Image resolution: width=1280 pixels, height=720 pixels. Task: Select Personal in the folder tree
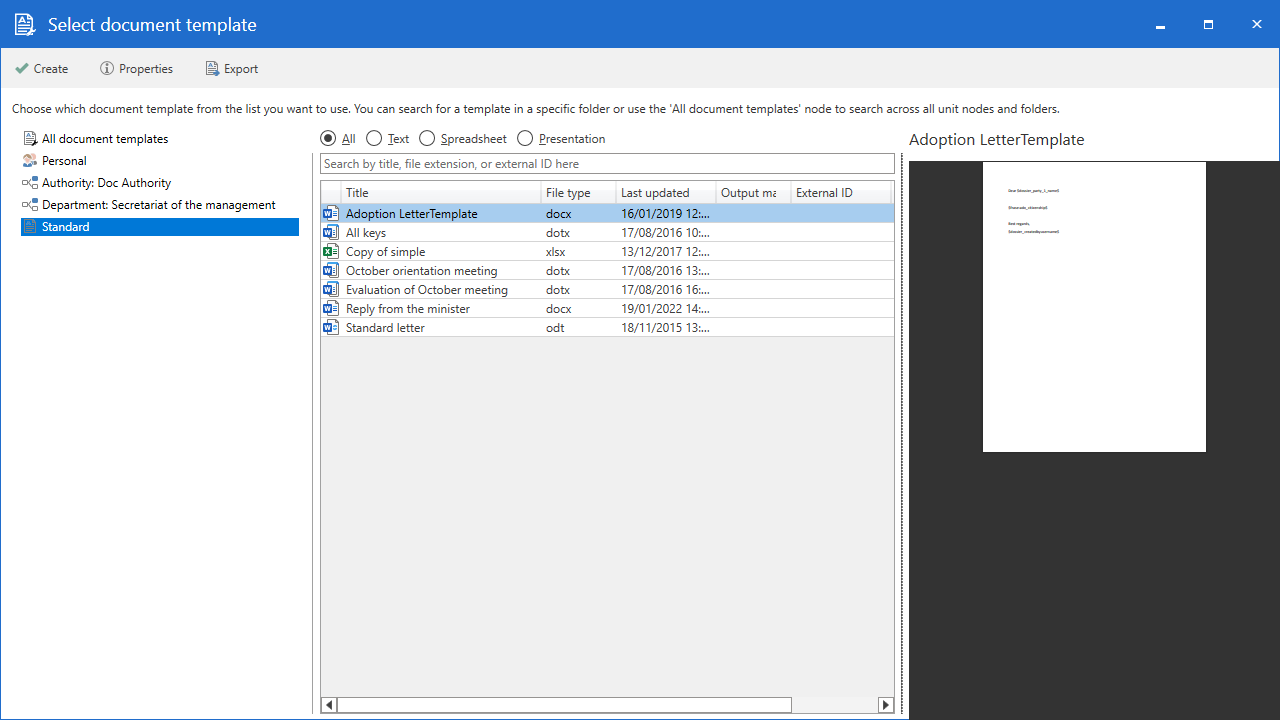point(64,161)
